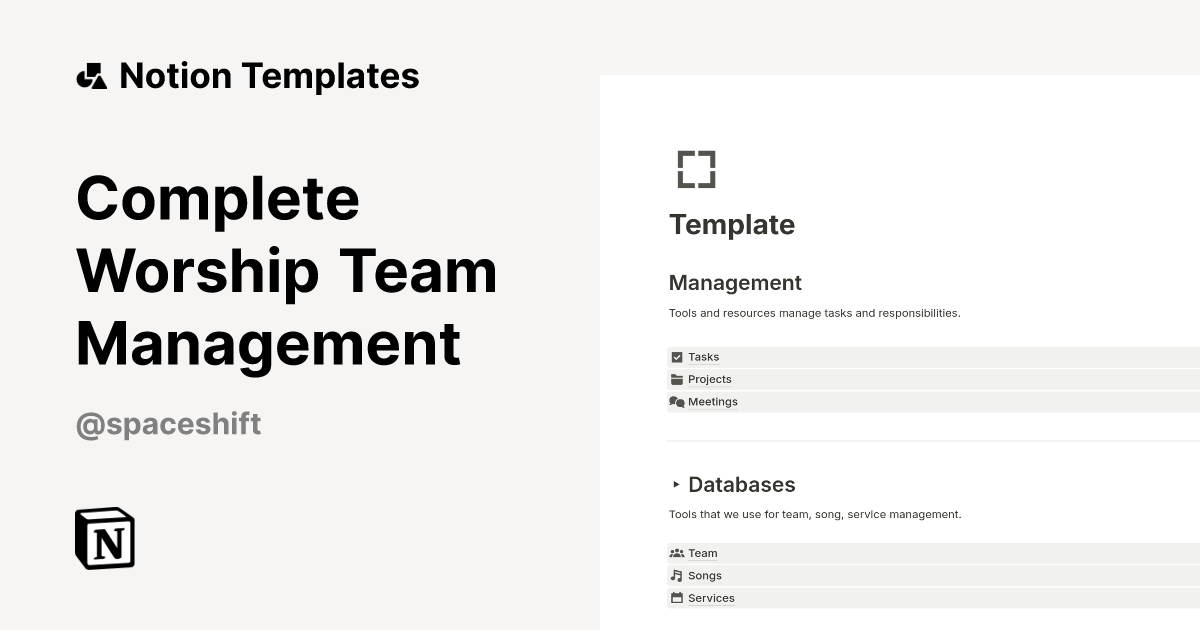
Task: Click the Notion cube logo
Action: [105, 538]
